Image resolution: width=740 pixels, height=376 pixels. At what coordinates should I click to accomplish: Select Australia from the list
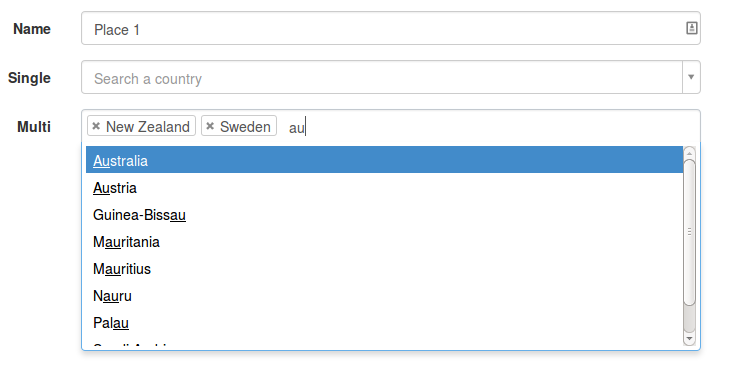click(384, 160)
